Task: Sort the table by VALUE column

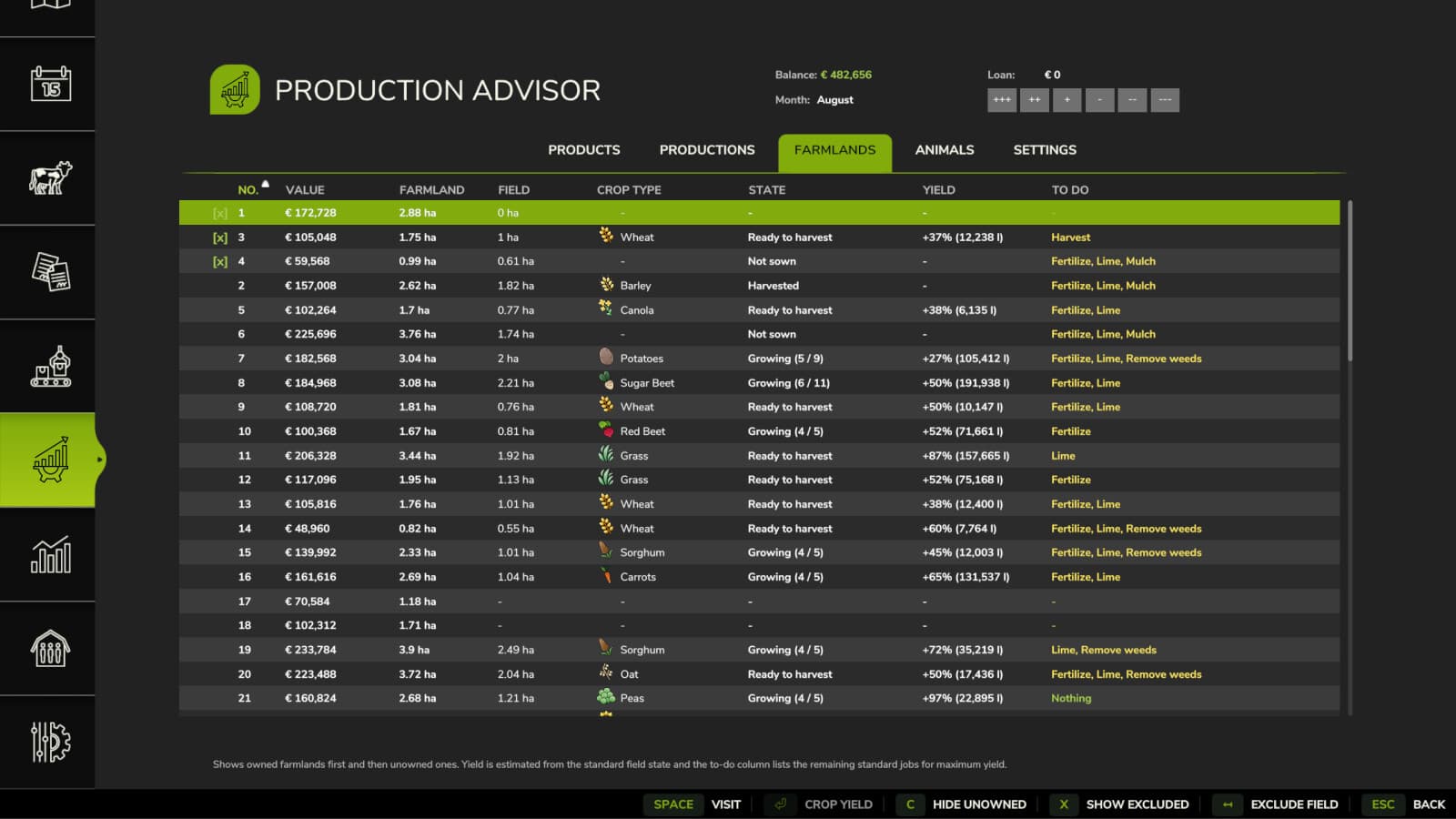Action: point(305,189)
